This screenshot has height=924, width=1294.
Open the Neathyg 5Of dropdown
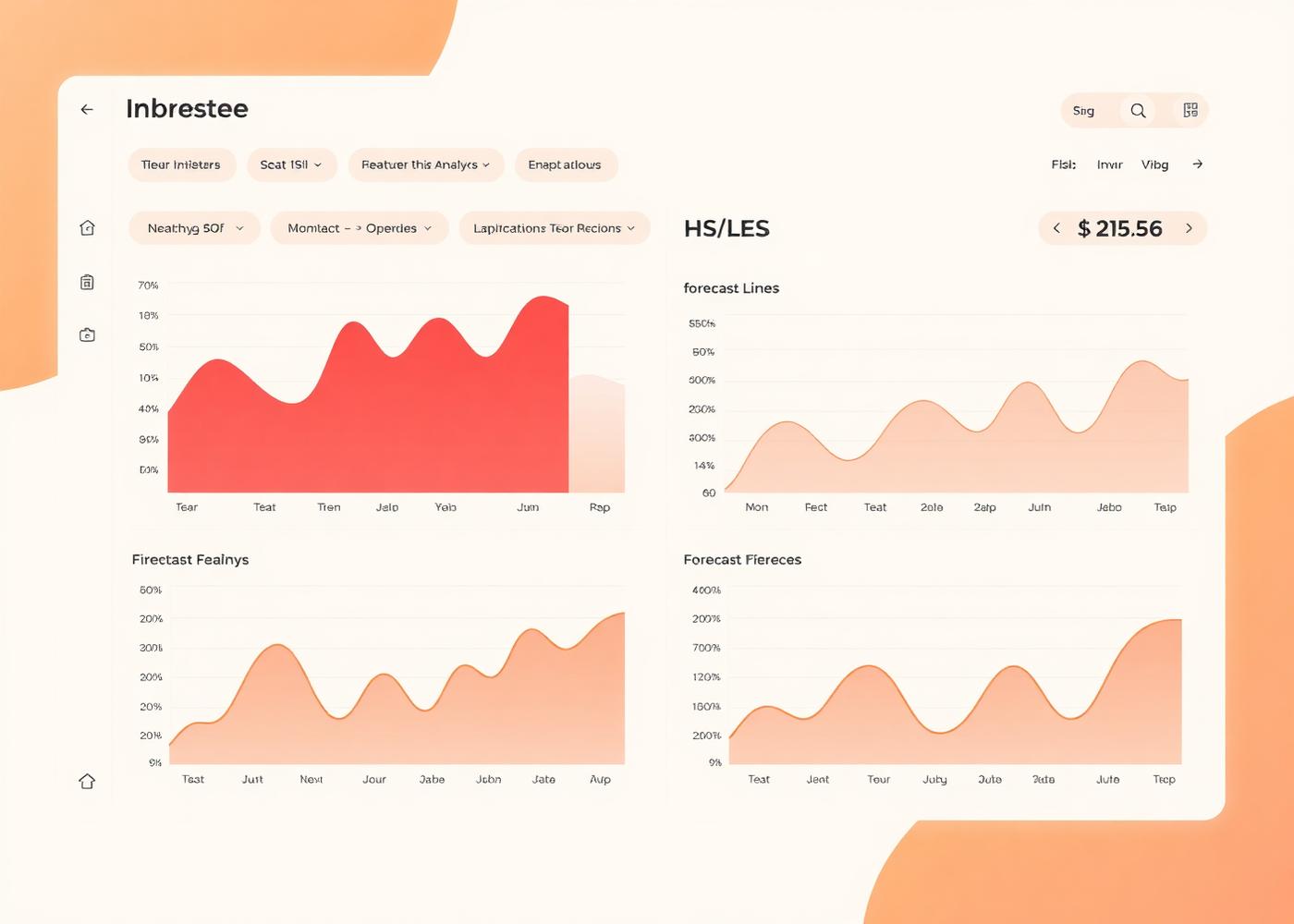[x=195, y=228]
